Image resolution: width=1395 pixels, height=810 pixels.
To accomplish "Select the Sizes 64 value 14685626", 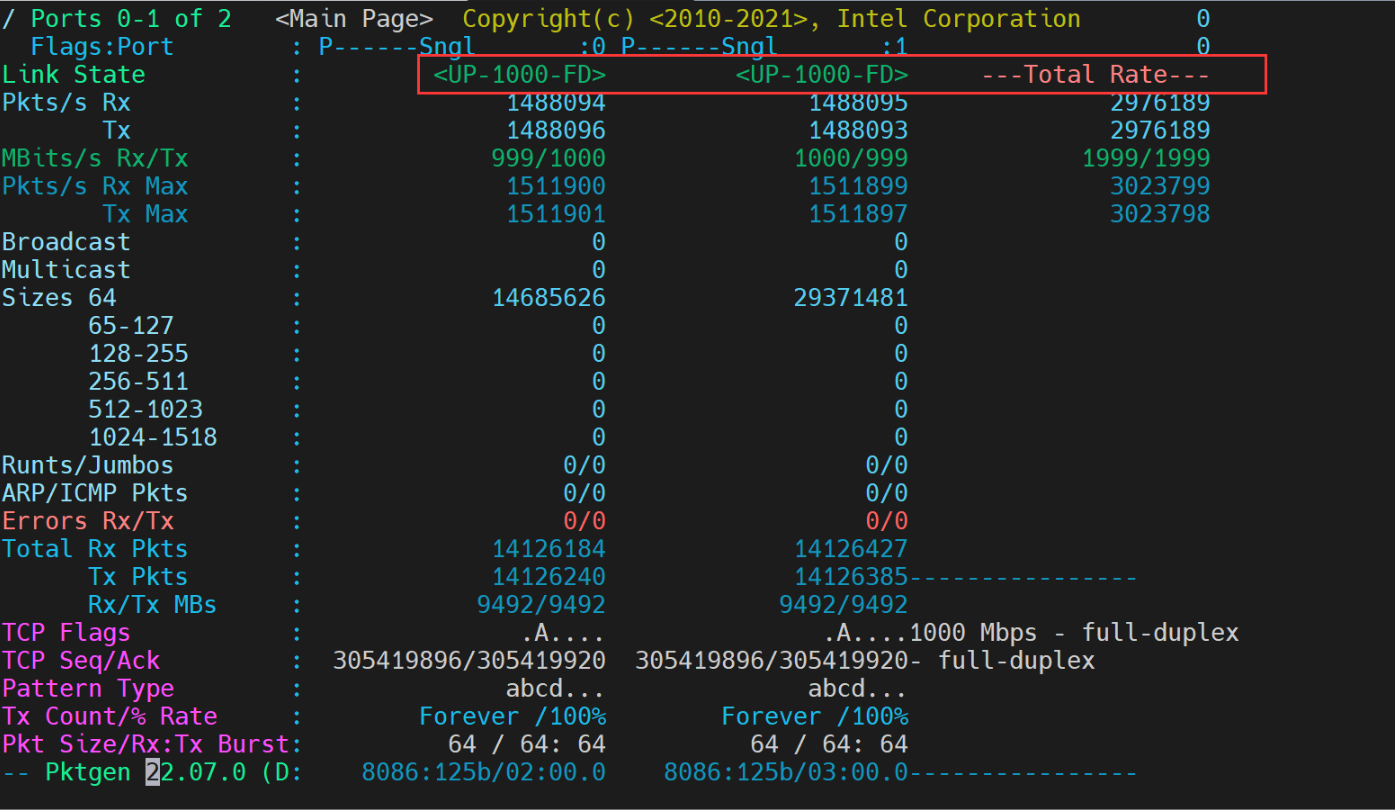I will click(548, 298).
